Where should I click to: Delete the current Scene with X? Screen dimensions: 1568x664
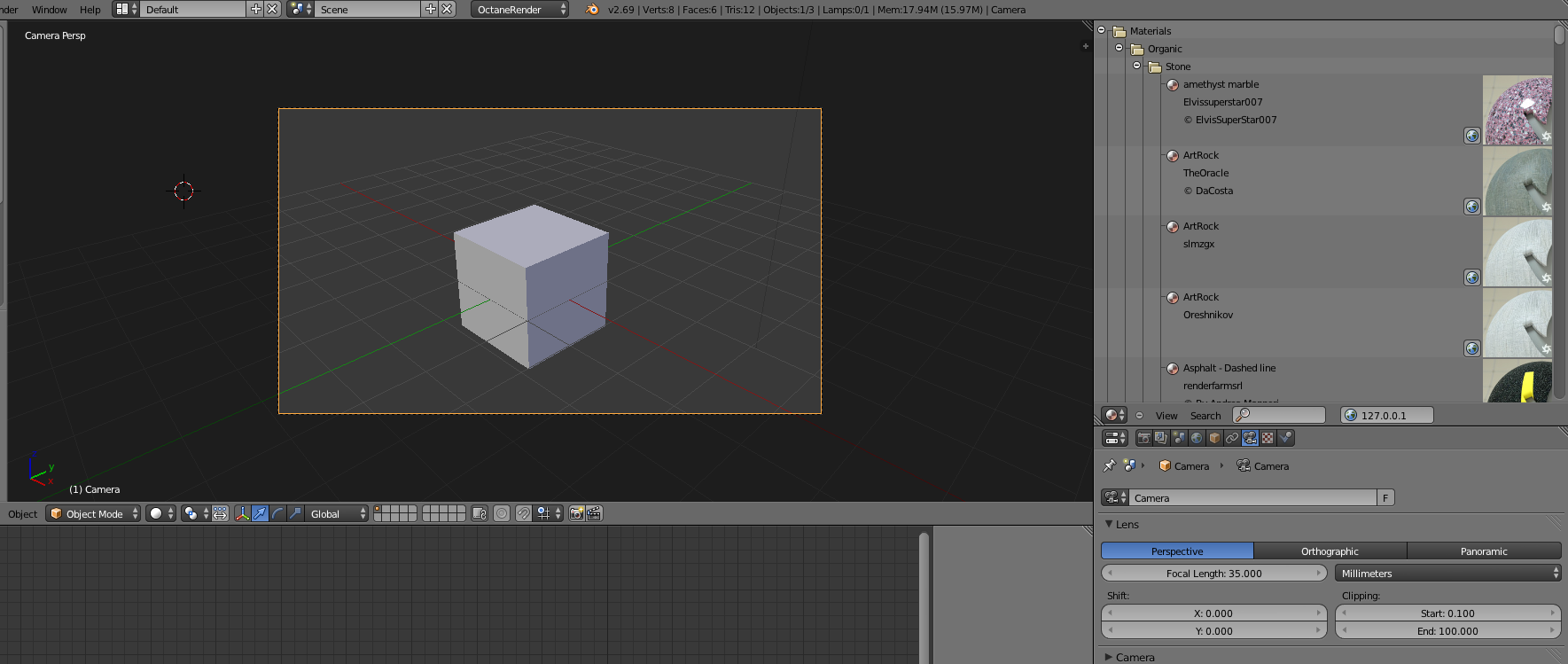[x=447, y=9]
